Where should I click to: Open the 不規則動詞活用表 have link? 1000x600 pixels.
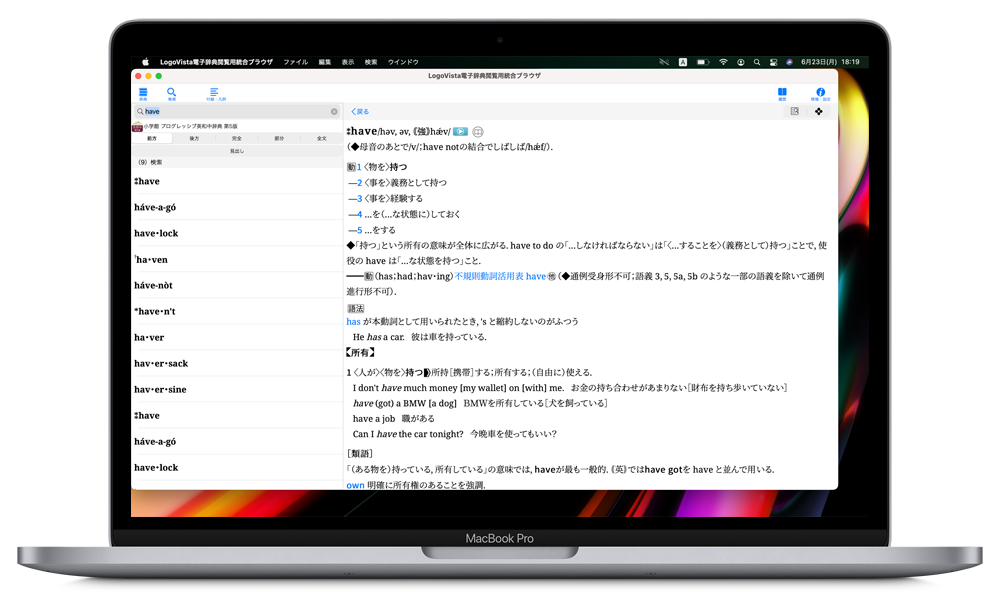(500, 277)
